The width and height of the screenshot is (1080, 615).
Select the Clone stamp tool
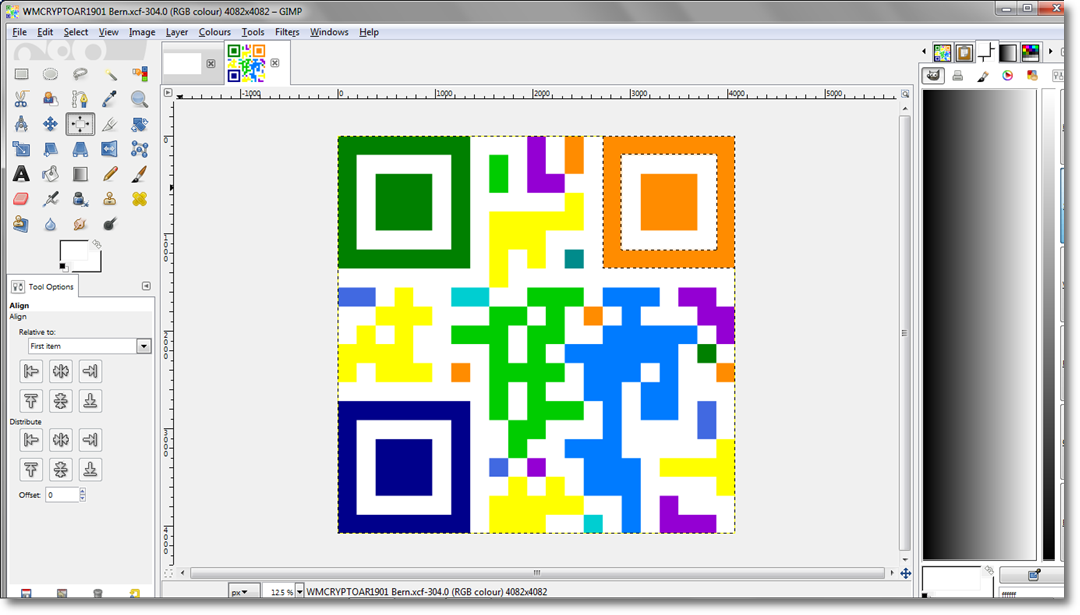pyautogui.click(x=110, y=199)
